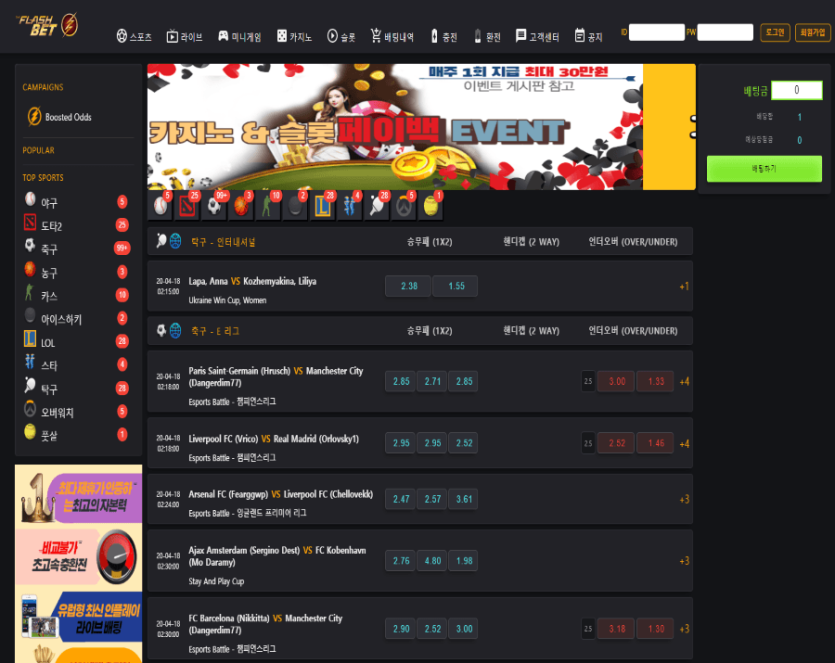
Task: Pick 1.55 odds for Kozhemyakina, Liliya
Action: (x=456, y=286)
